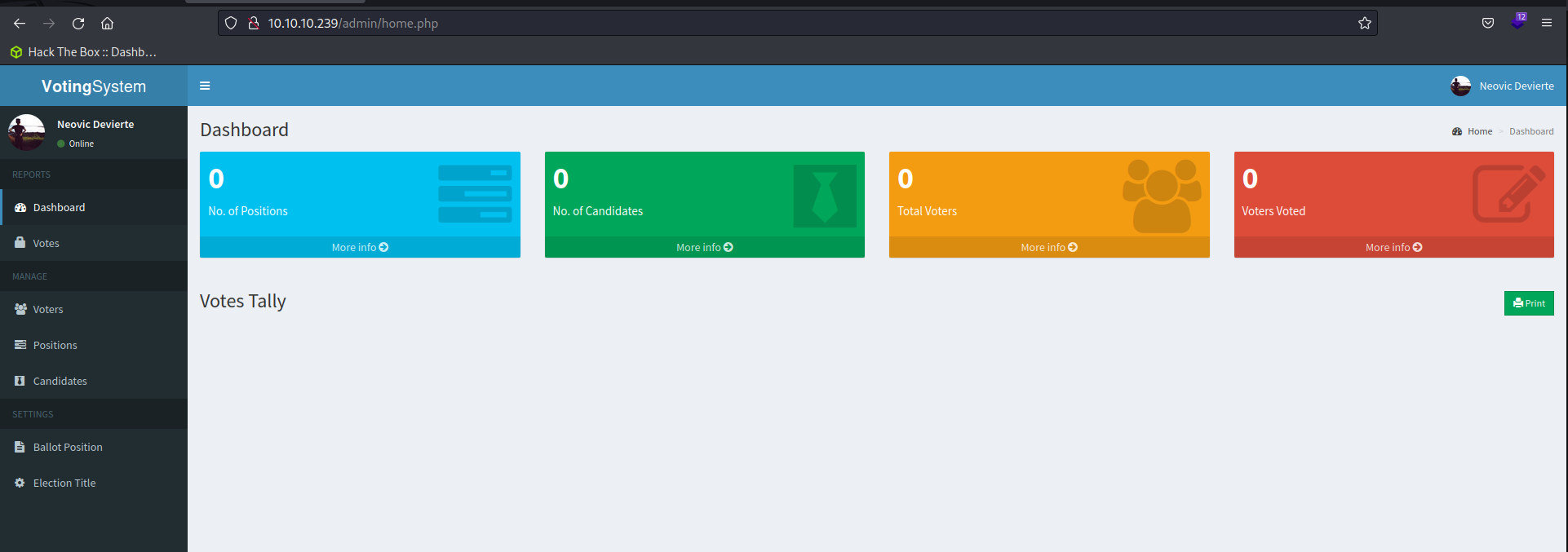The image size is (1568, 552).
Task: Click the positions list icon on blue card
Action: [x=475, y=194]
